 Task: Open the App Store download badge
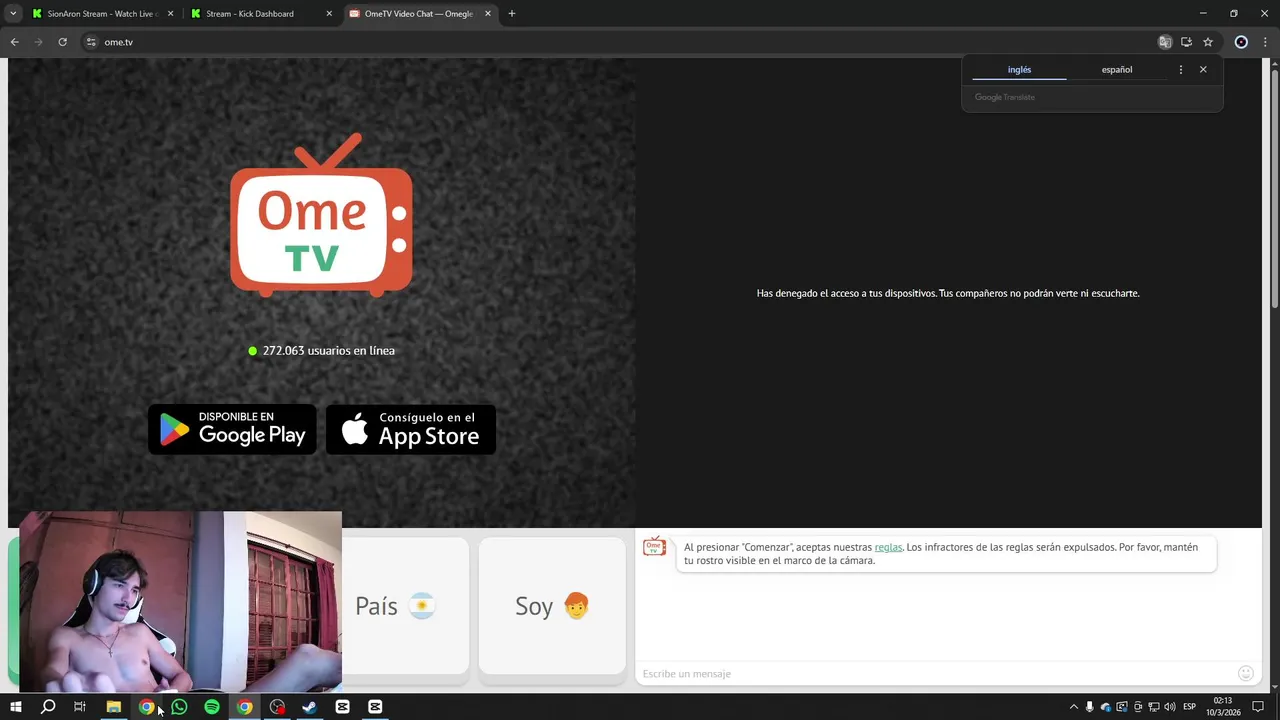click(411, 429)
